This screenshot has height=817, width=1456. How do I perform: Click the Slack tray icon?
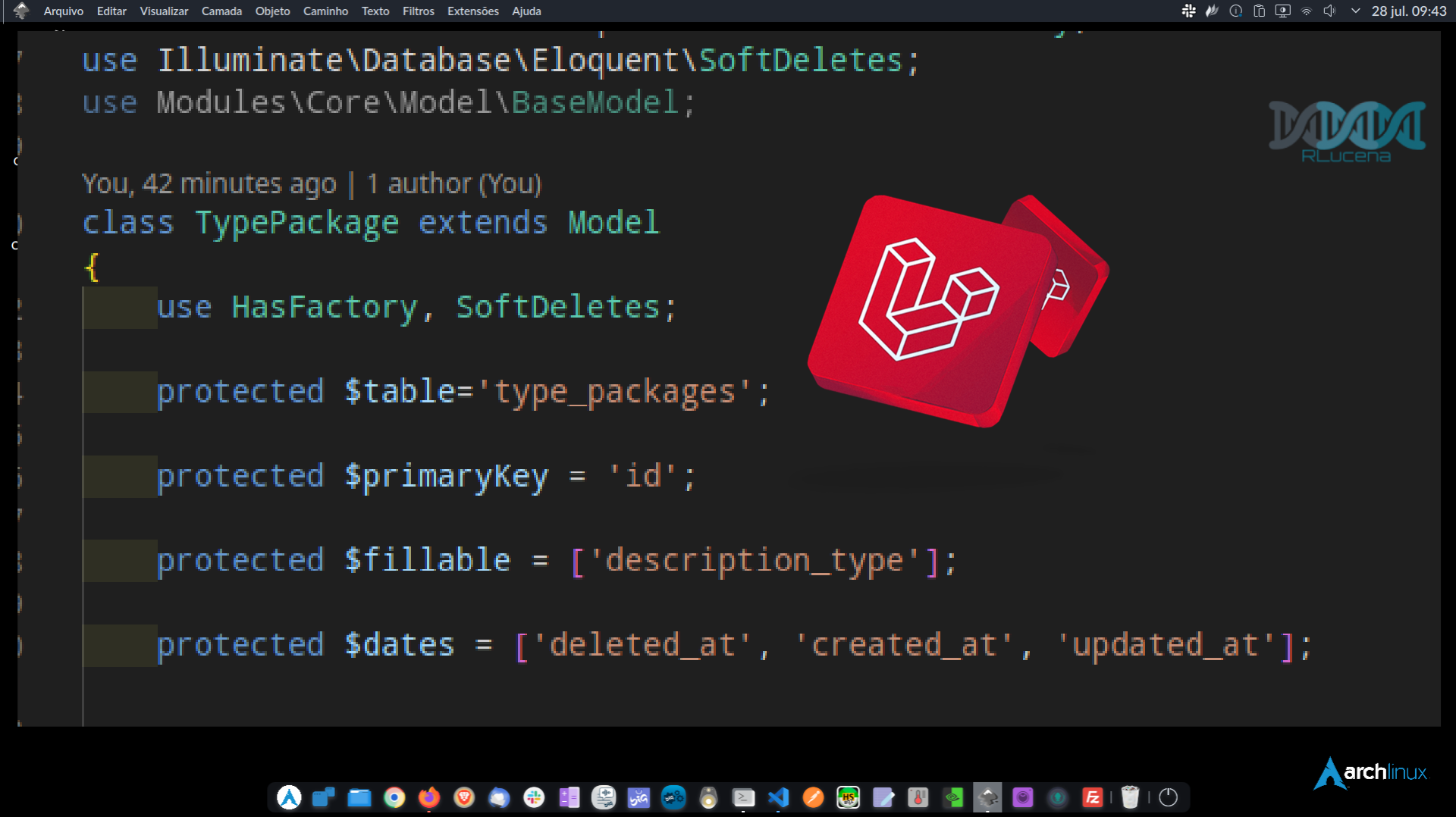1188,11
